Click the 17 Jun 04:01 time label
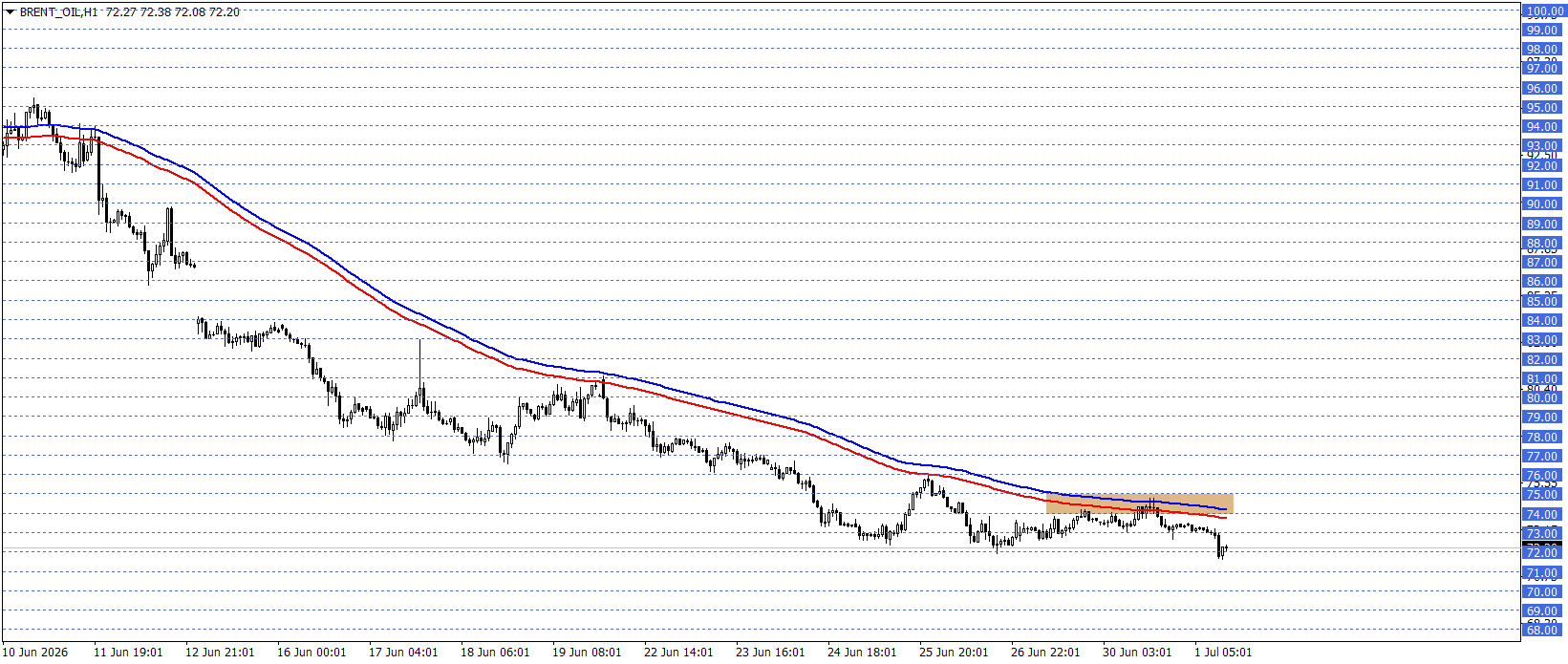This screenshot has width=1568, height=664. click(403, 653)
